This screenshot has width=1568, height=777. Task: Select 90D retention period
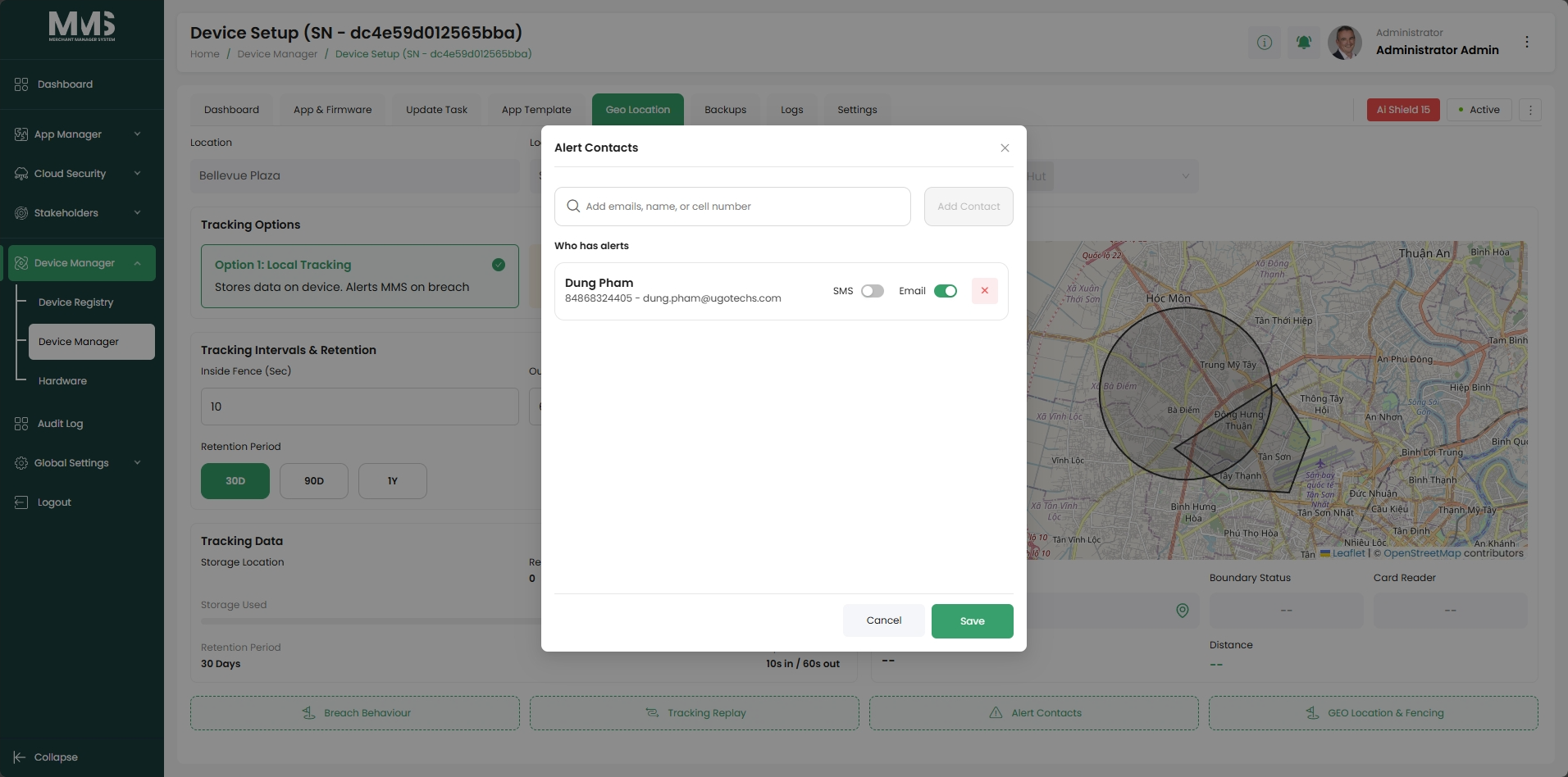click(314, 481)
